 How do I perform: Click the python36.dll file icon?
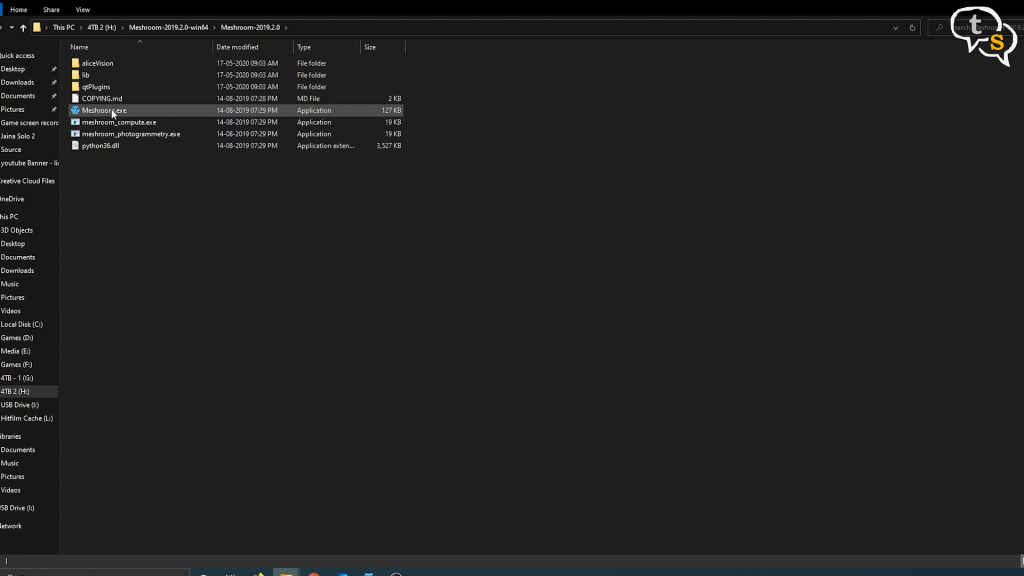75,146
